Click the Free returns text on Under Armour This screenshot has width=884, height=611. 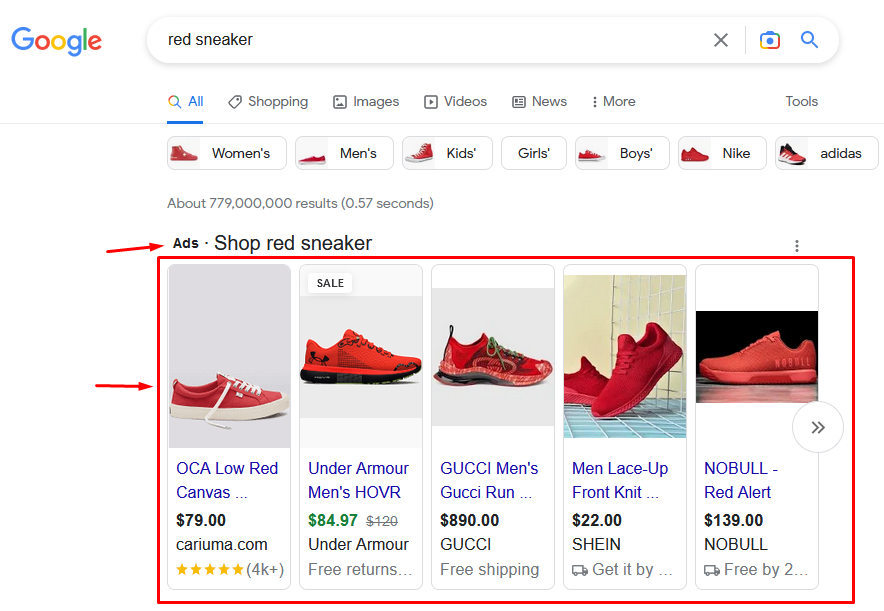click(360, 569)
